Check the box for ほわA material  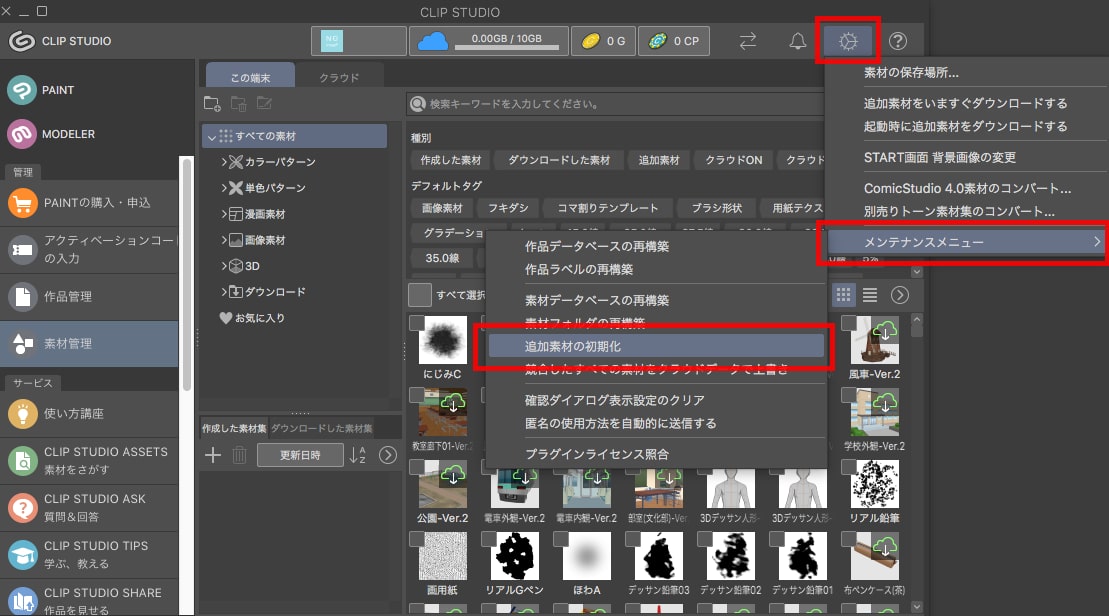tap(561, 539)
